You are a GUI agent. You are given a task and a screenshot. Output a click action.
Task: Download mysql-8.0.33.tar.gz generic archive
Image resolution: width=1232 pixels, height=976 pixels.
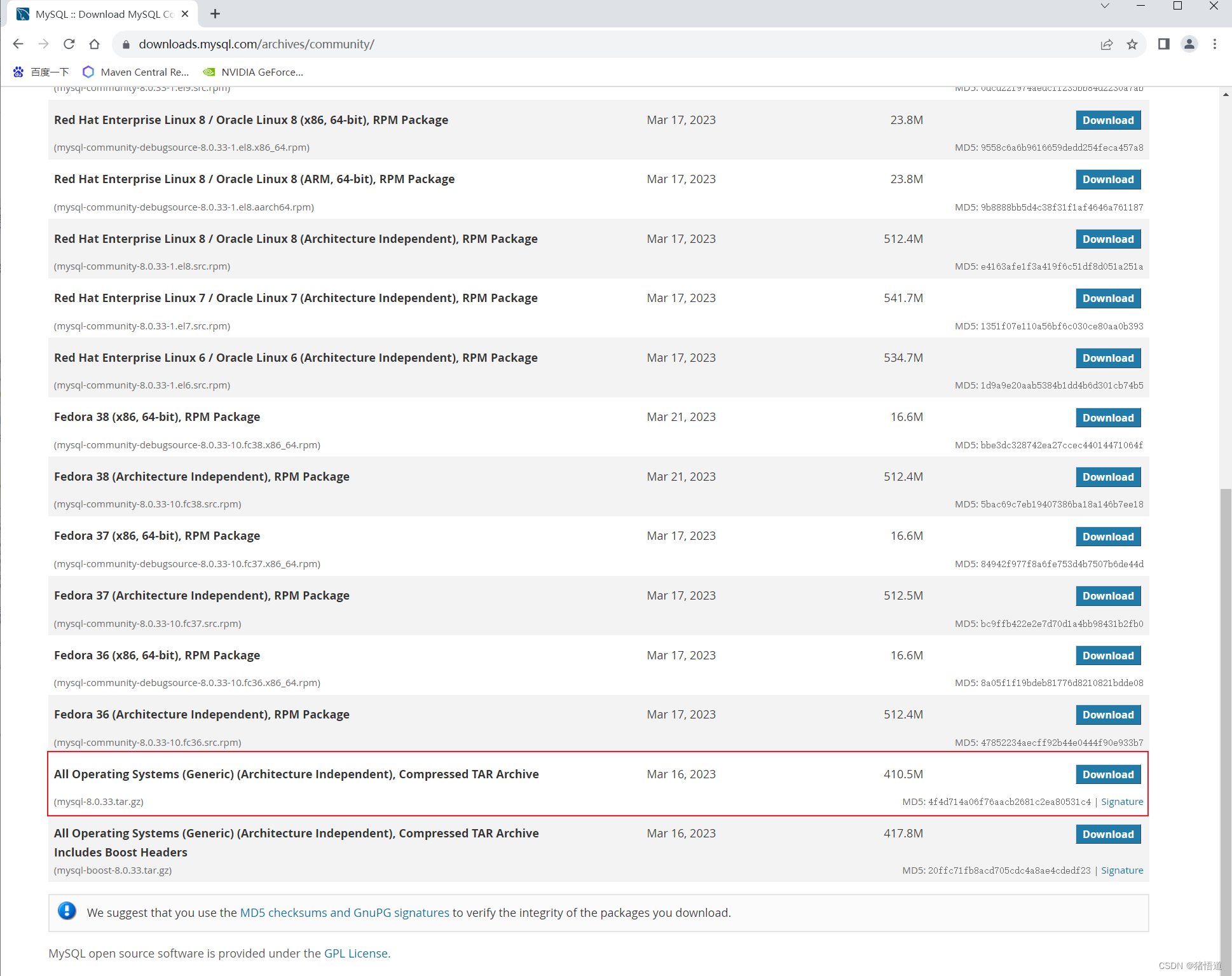point(1108,774)
